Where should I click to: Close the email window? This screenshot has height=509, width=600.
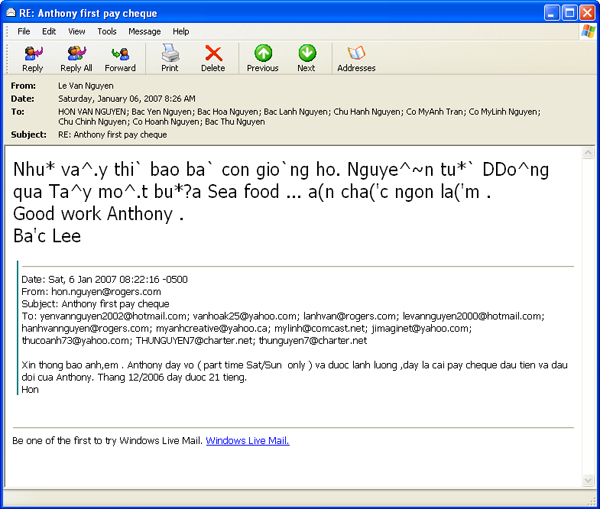tap(587, 13)
